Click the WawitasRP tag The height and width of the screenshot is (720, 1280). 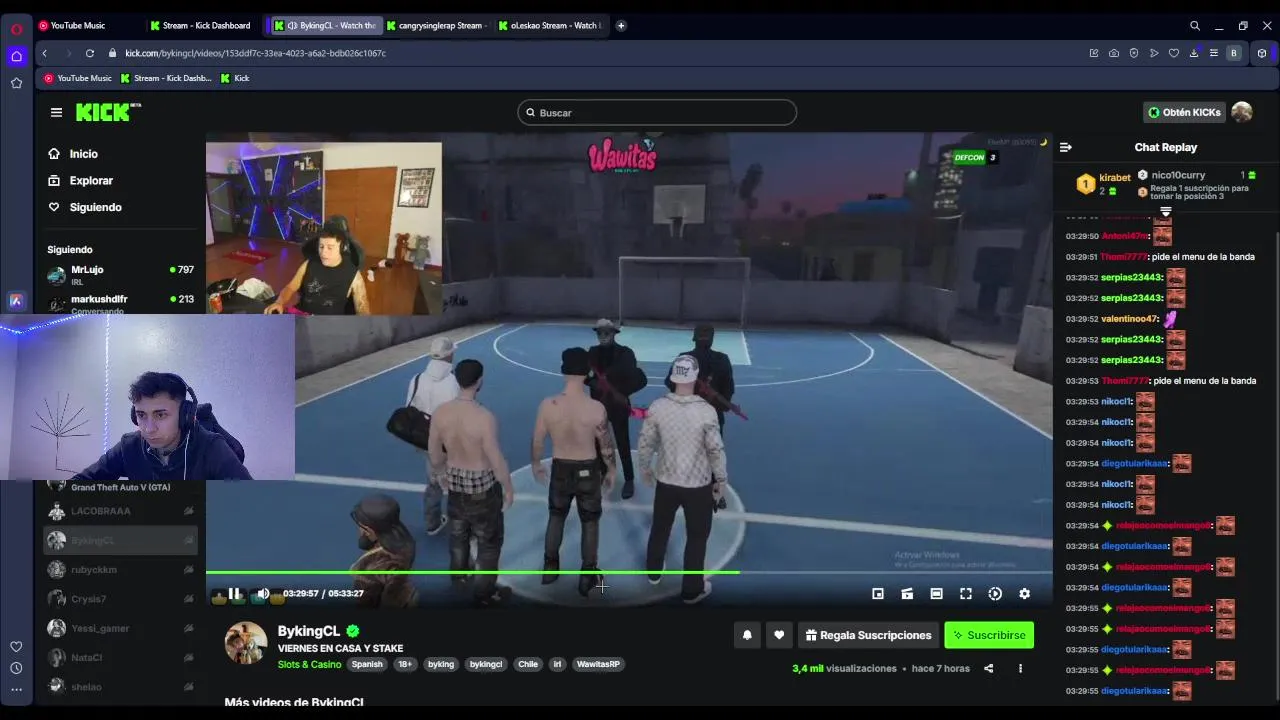pos(598,664)
